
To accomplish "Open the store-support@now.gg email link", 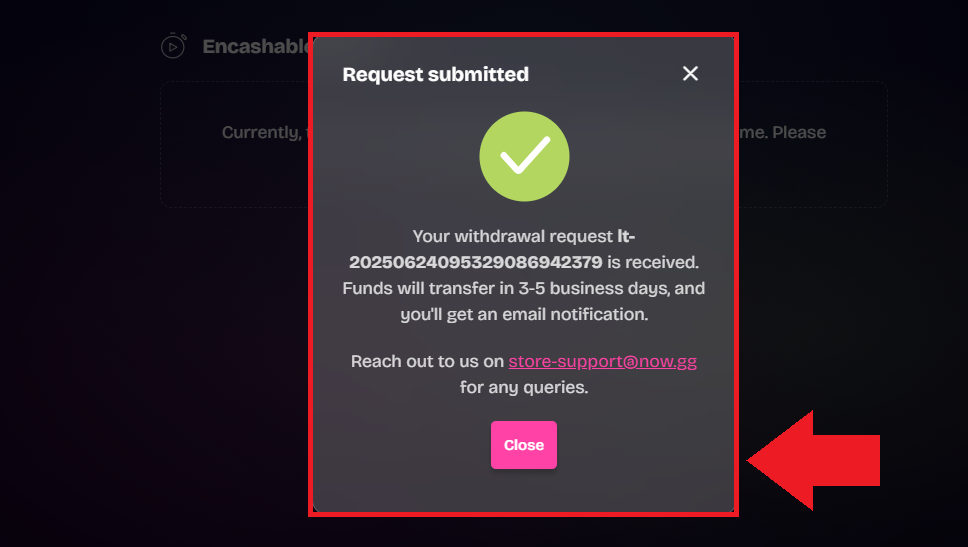I will point(603,361).
